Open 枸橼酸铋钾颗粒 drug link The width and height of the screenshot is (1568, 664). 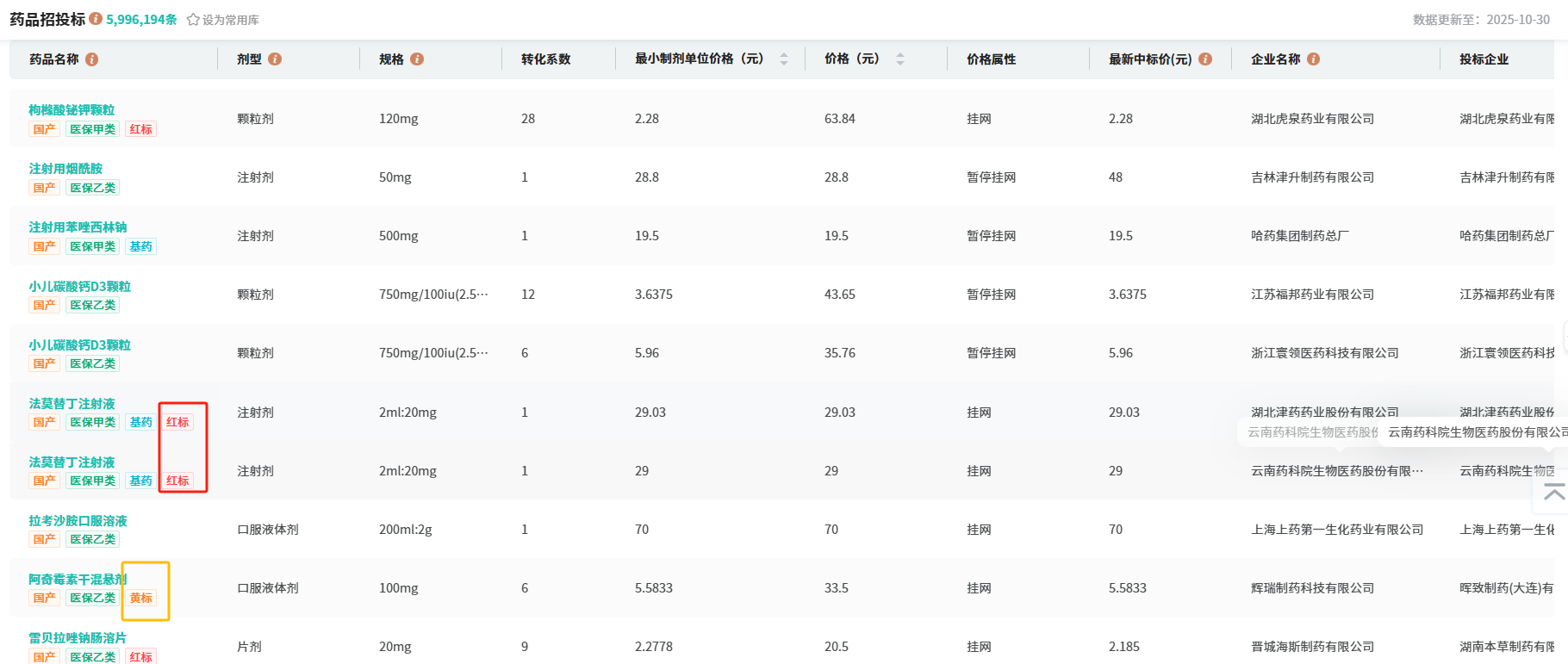click(72, 109)
